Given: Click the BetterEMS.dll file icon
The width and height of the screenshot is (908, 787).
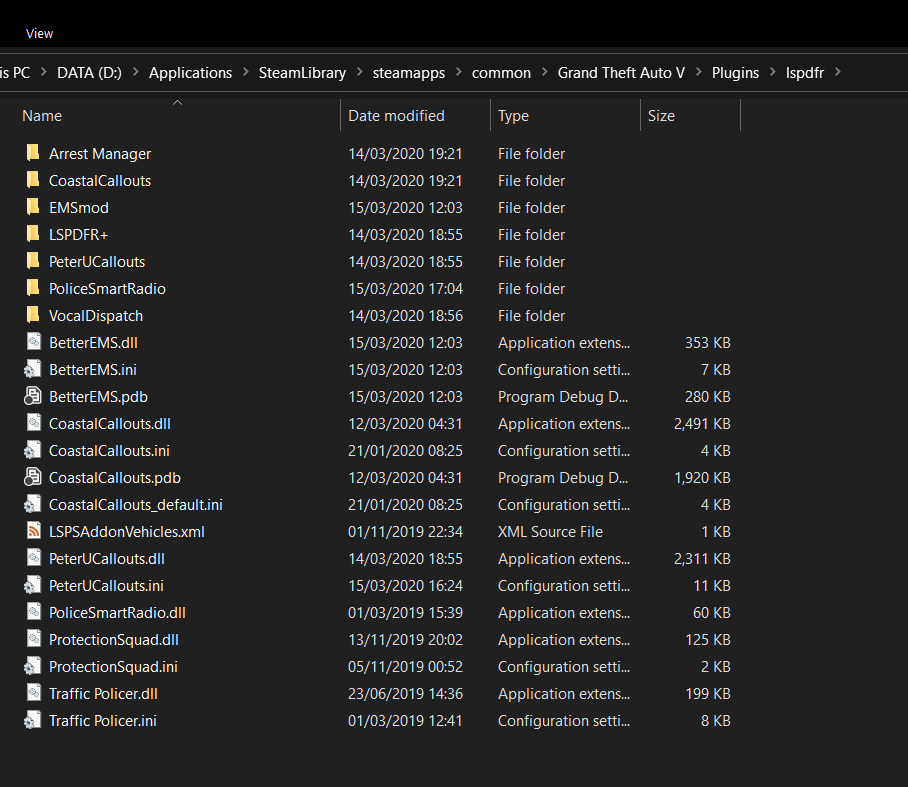Looking at the screenshot, I should (34, 342).
